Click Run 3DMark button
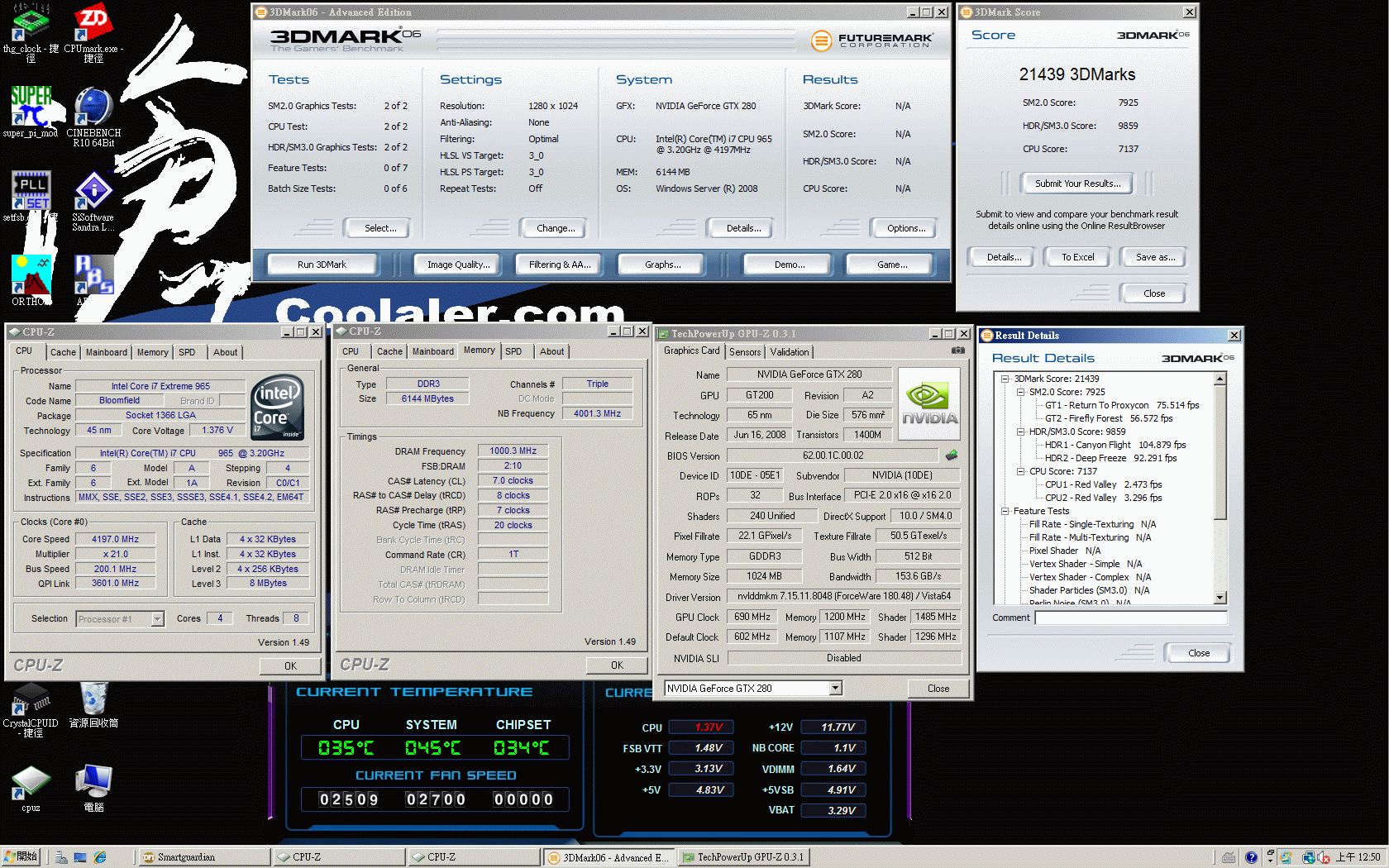 (x=322, y=265)
